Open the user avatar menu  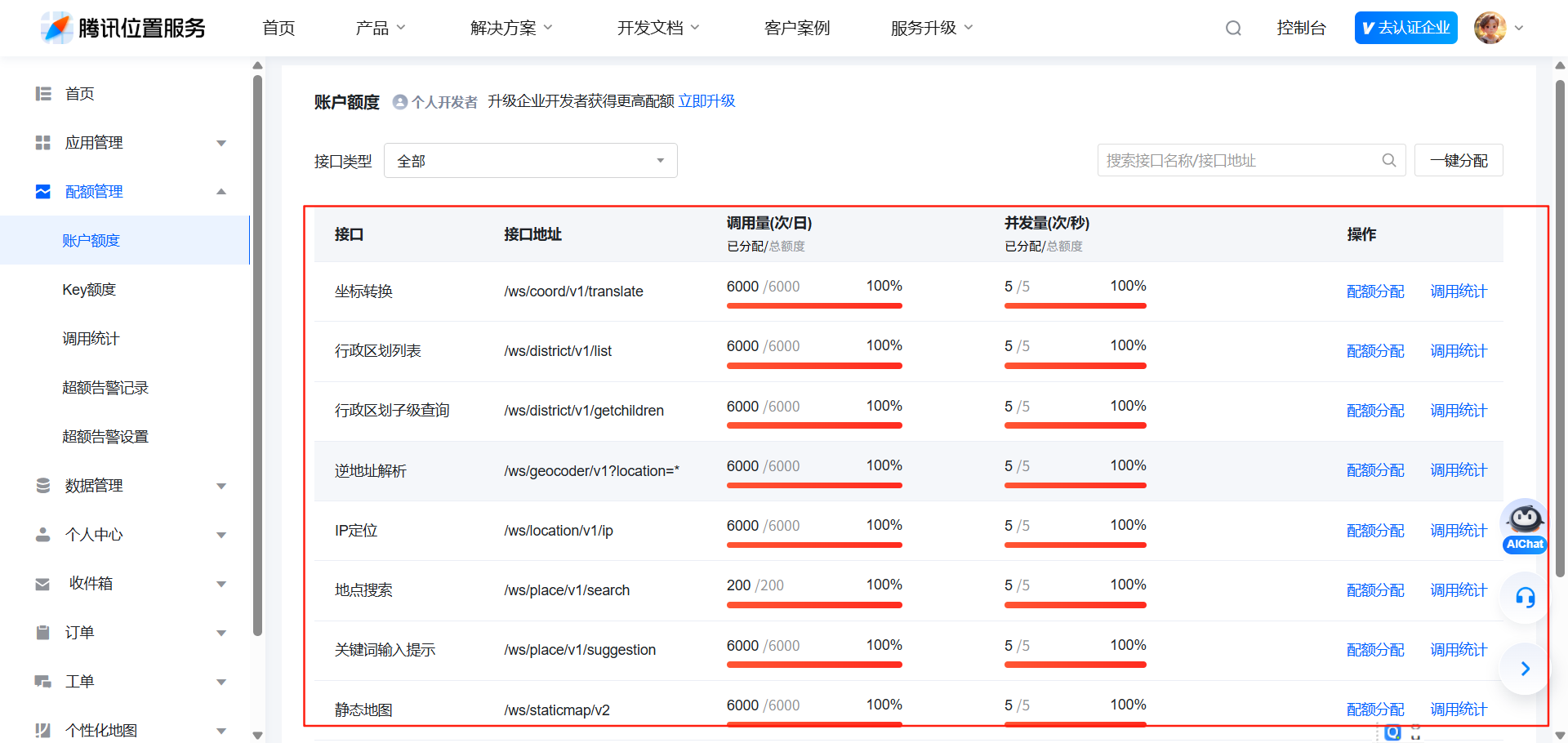click(x=1490, y=28)
